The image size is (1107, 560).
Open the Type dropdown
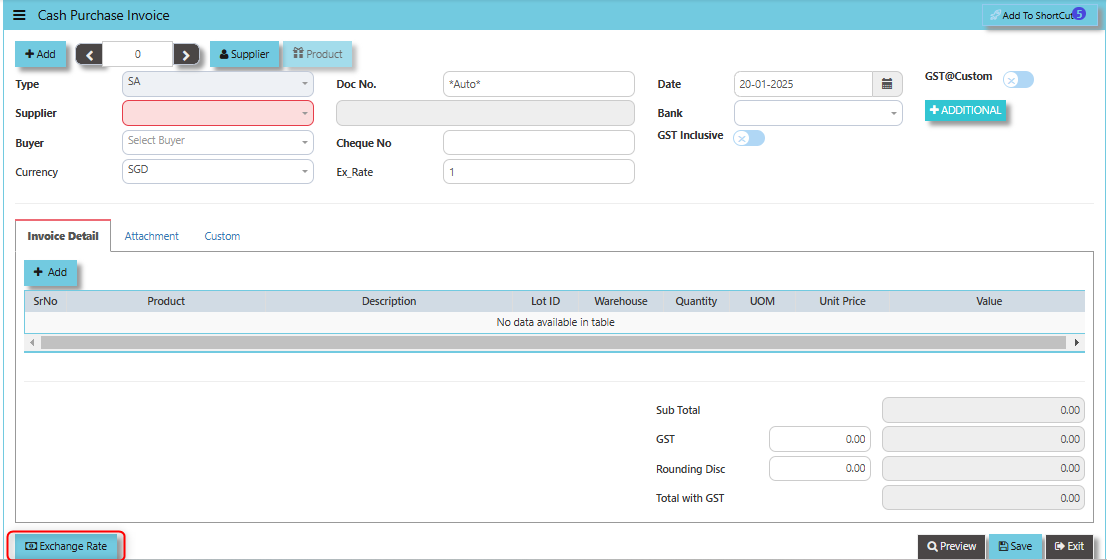point(217,83)
